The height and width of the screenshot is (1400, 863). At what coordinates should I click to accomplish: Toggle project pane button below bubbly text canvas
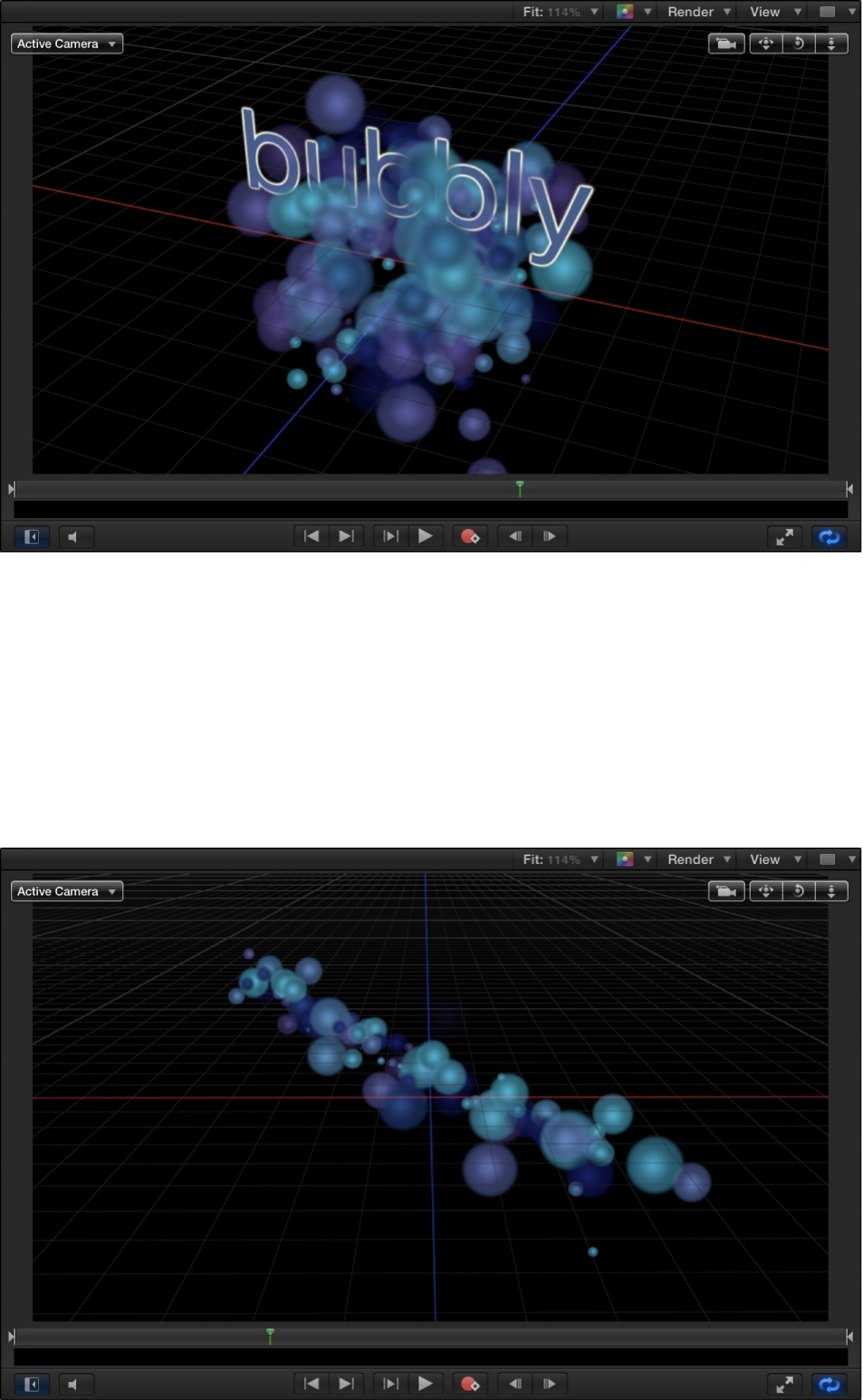click(32, 537)
